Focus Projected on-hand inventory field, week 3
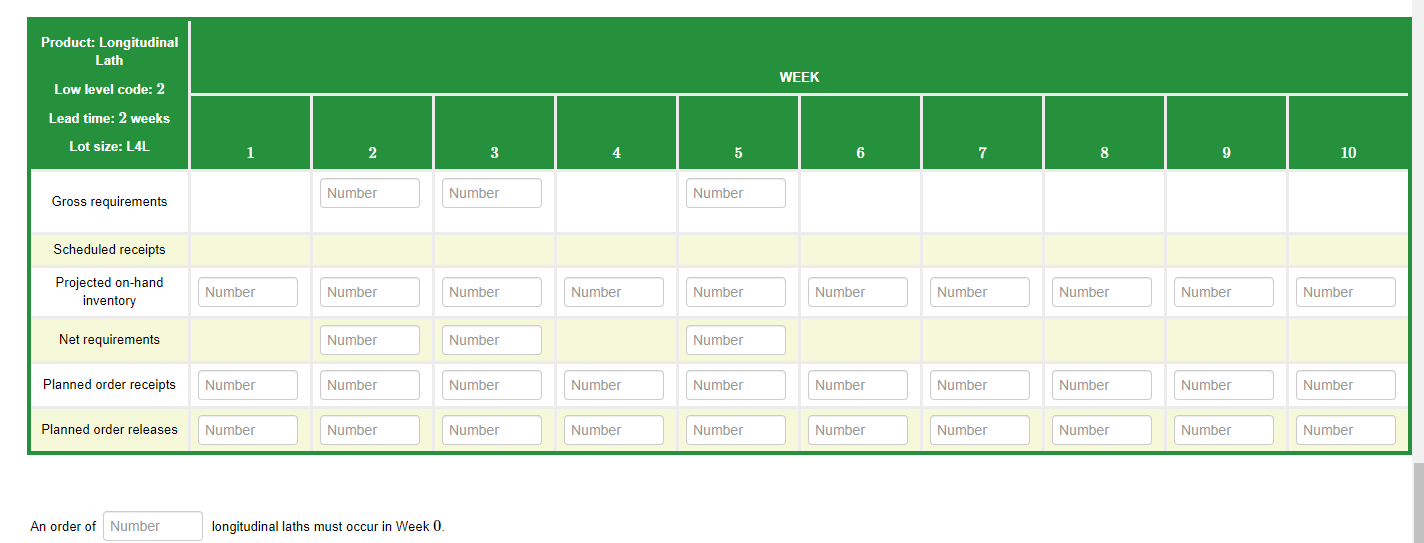 492,292
